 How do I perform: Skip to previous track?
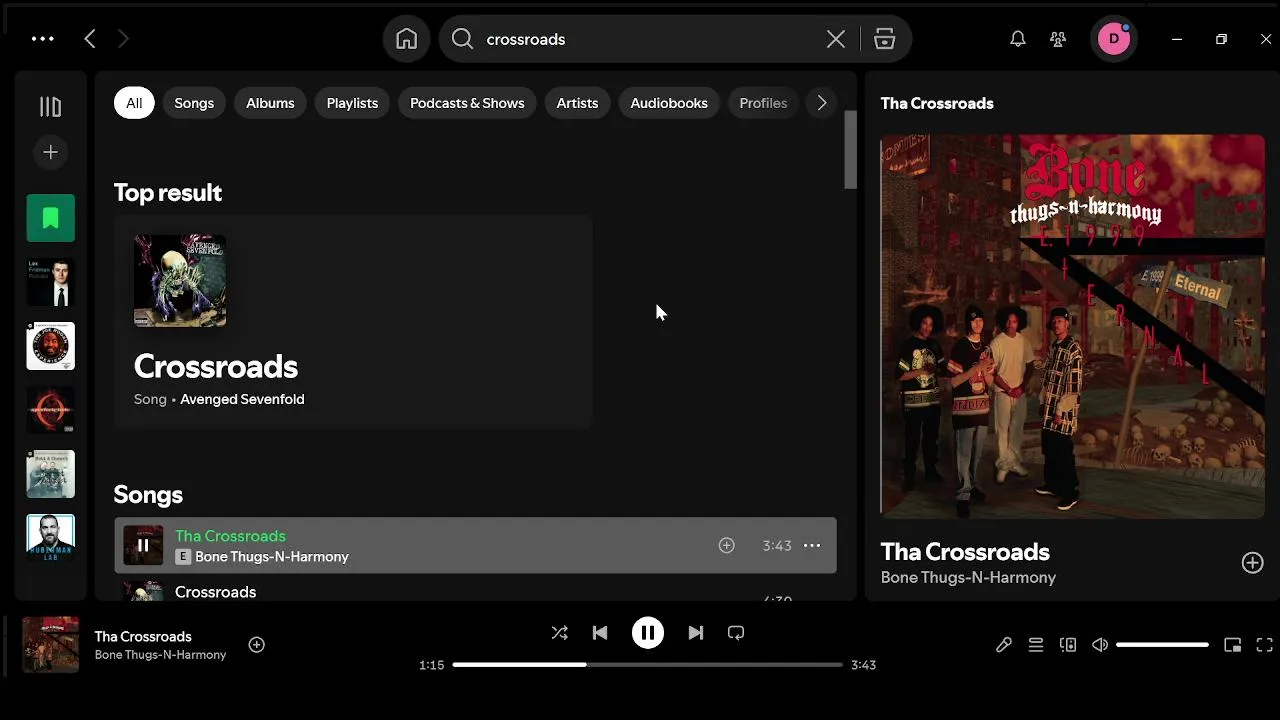(600, 633)
